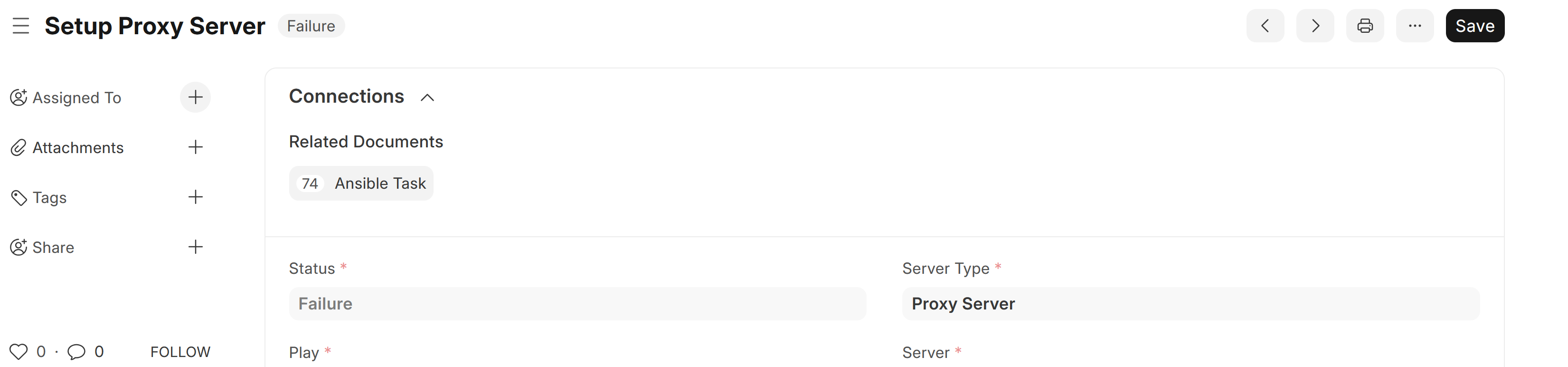
Task: Click the Status field showing Failure
Action: tap(577, 304)
